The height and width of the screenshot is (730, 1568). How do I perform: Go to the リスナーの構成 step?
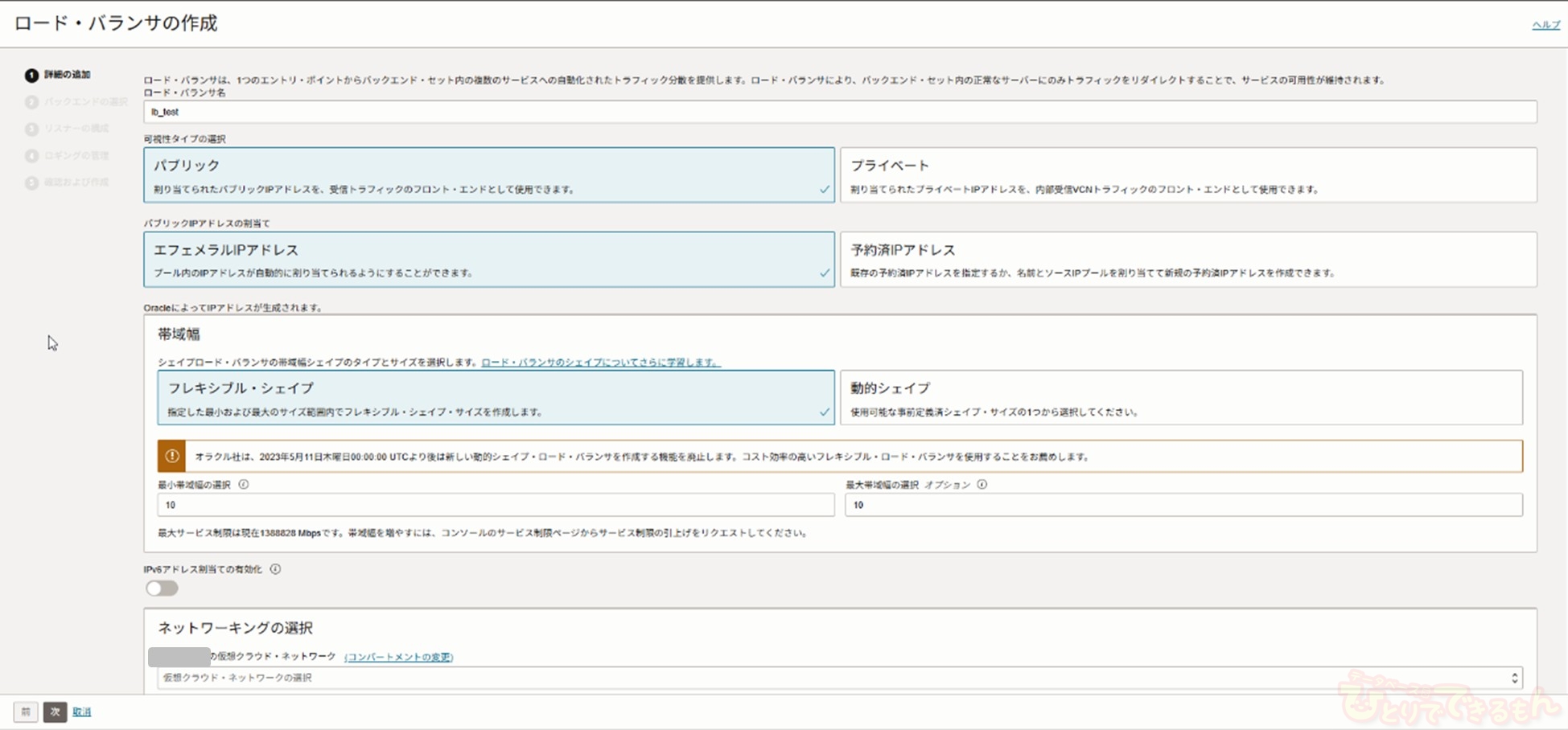pyautogui.click(x=76, y=129)
